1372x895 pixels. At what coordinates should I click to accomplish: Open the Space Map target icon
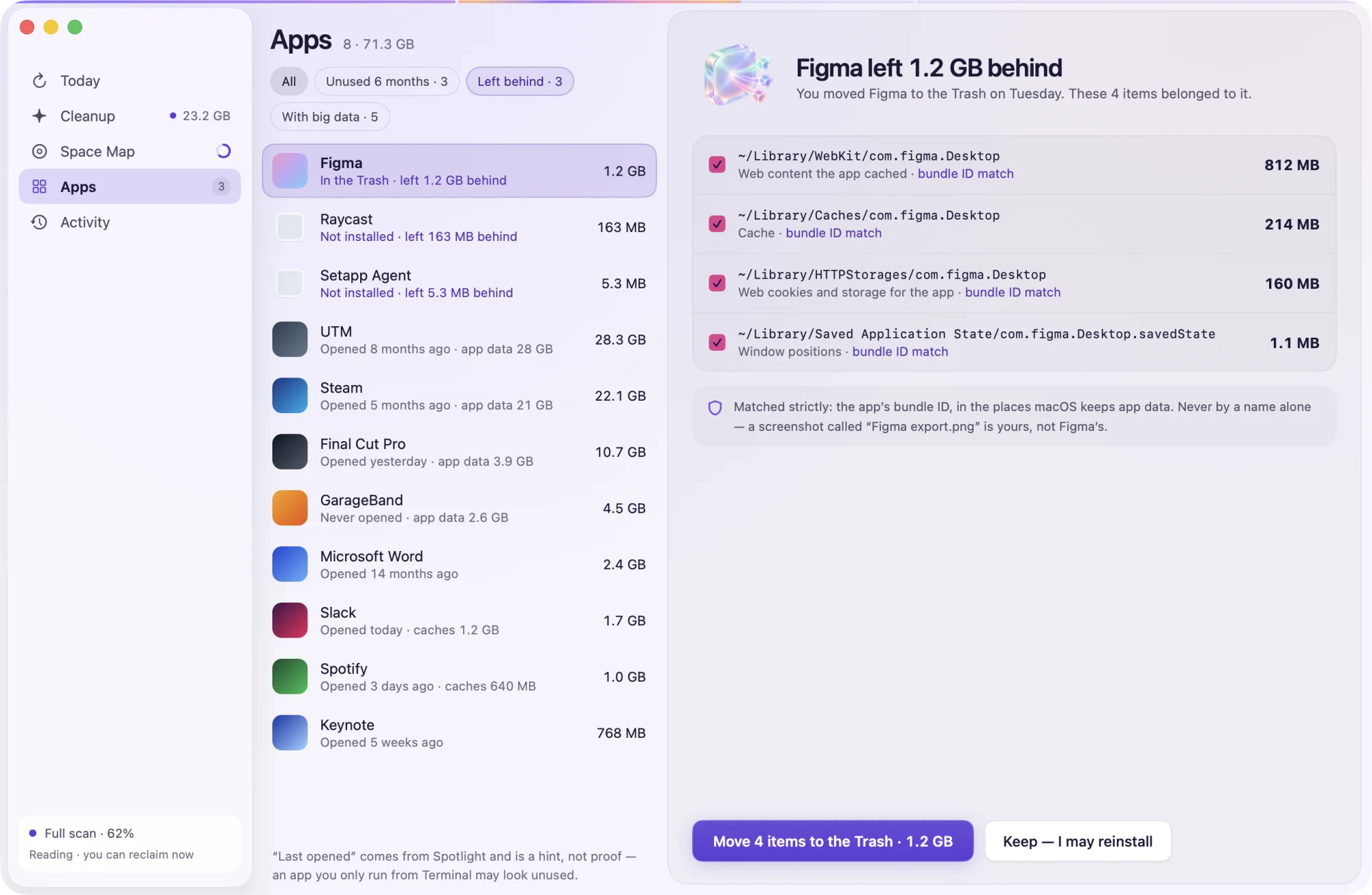39,152
